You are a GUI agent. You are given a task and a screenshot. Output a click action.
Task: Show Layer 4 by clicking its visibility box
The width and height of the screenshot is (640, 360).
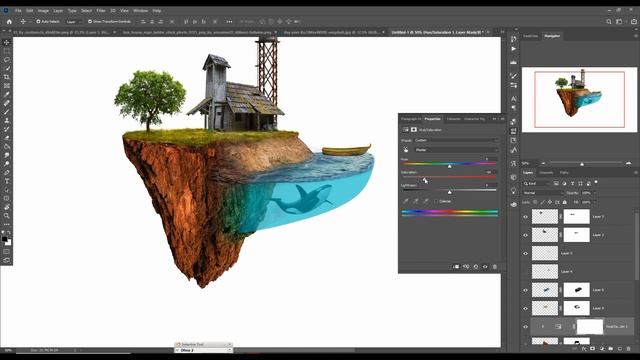coord(526,271)
